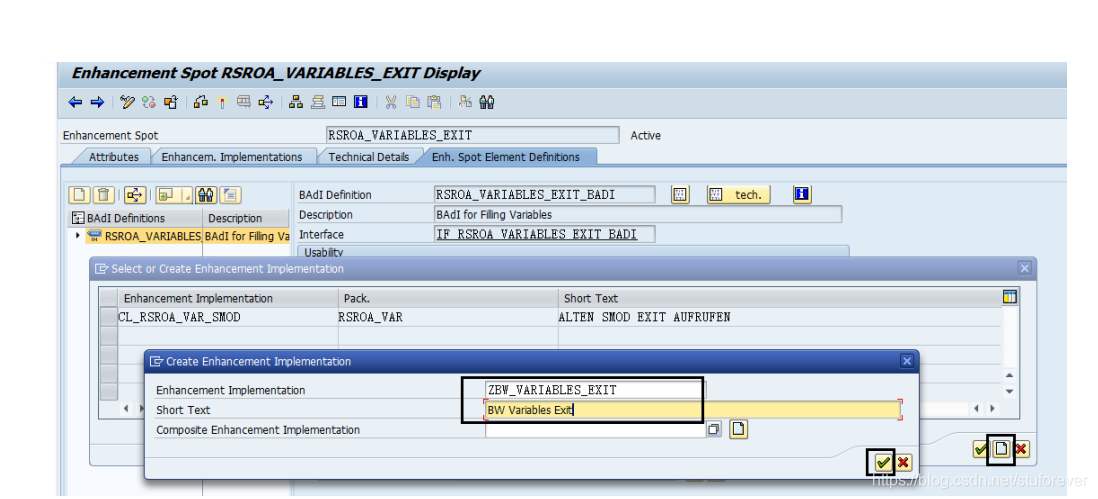Open the expand subtree dropdown button
1098x499 pixels.
click(x=174, y=195)
